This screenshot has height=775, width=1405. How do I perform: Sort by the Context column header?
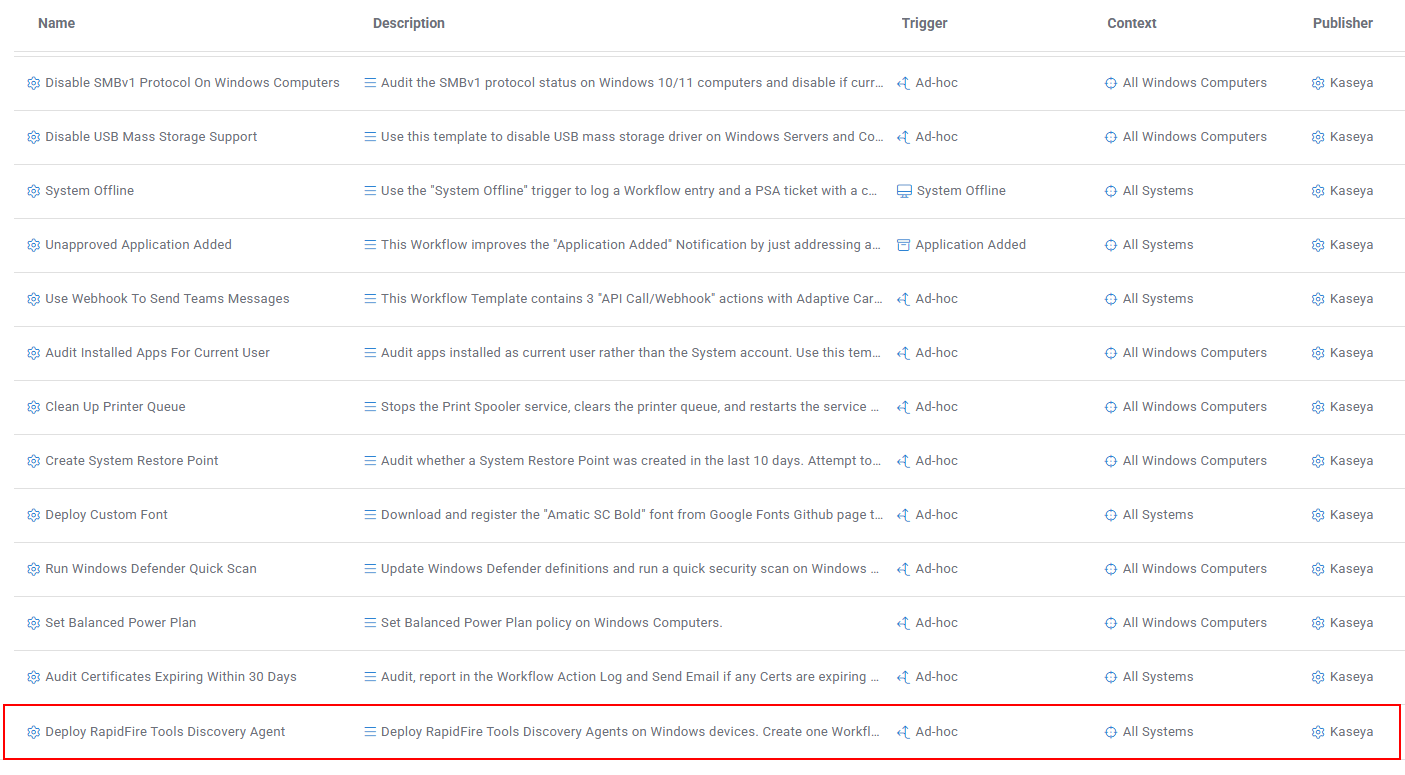1131,23
